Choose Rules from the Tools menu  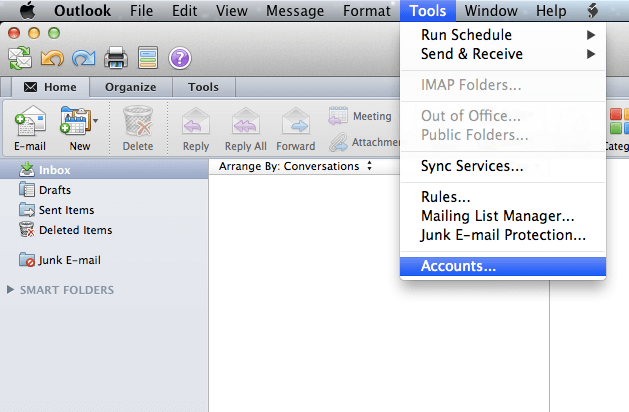503,197
